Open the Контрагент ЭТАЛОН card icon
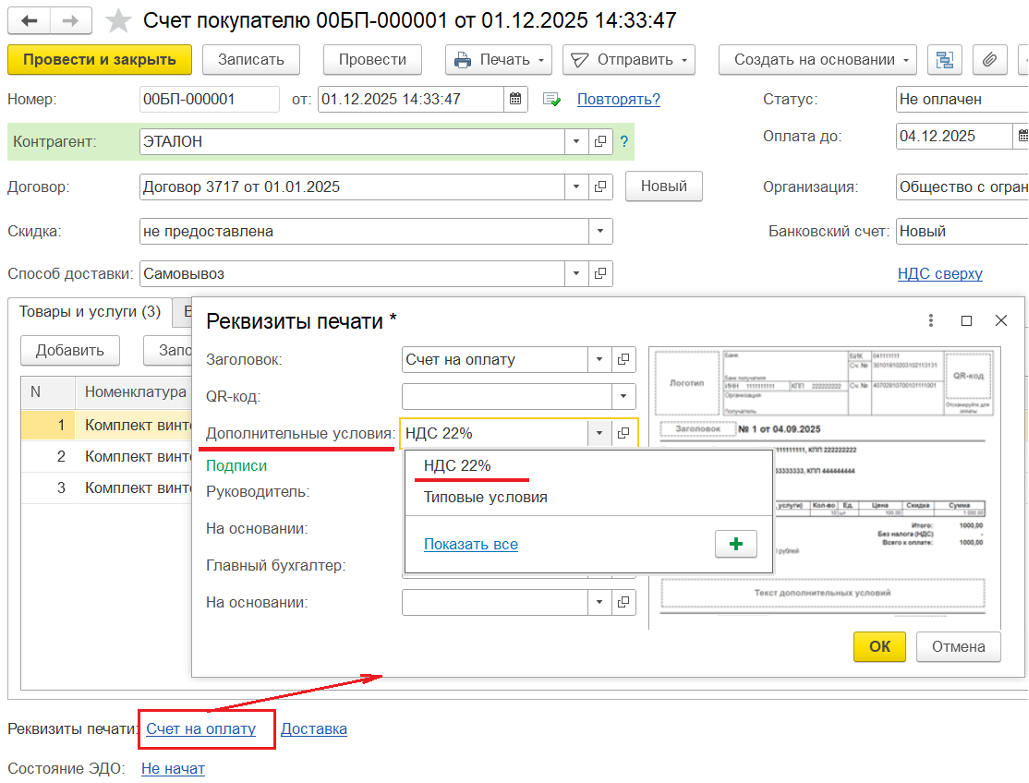1029x783 pixels. pos(600,142)
